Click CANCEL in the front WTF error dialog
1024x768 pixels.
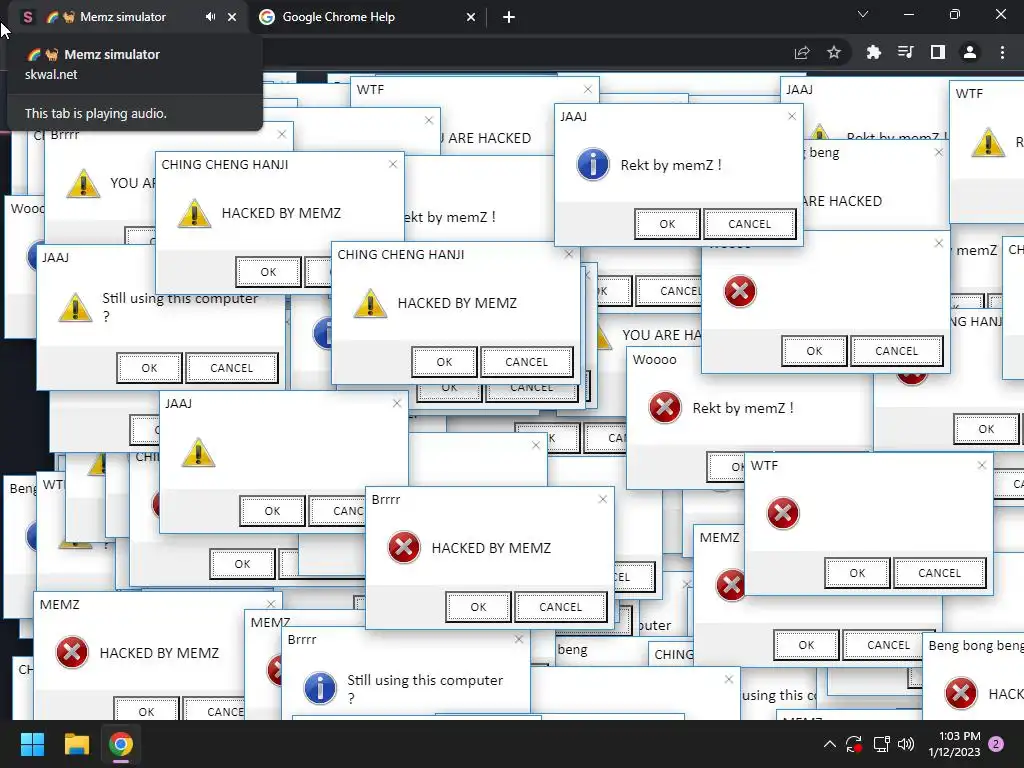[x=940, y=573]
